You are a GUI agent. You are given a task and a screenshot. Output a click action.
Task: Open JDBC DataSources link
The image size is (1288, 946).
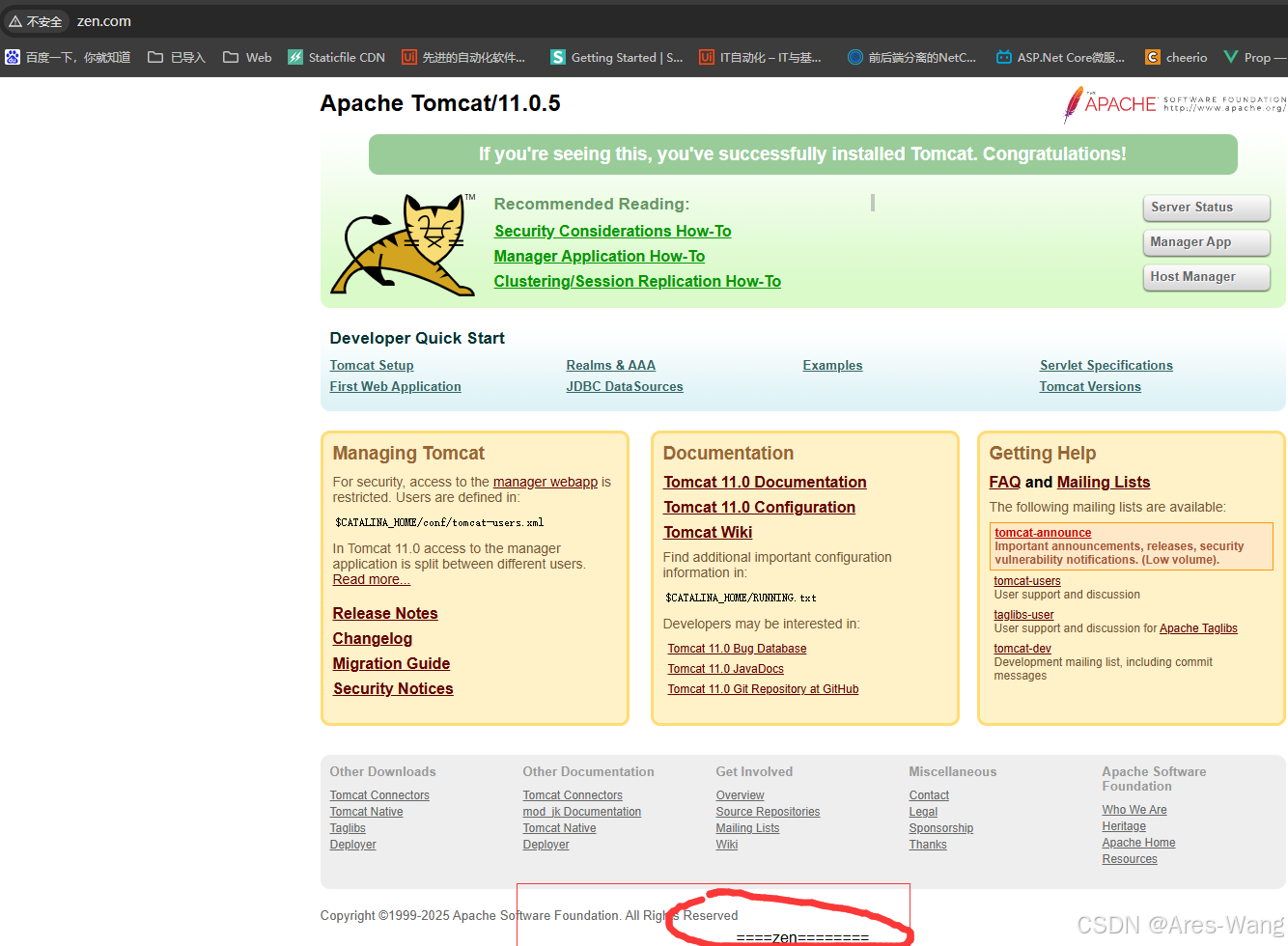[625, 386]
